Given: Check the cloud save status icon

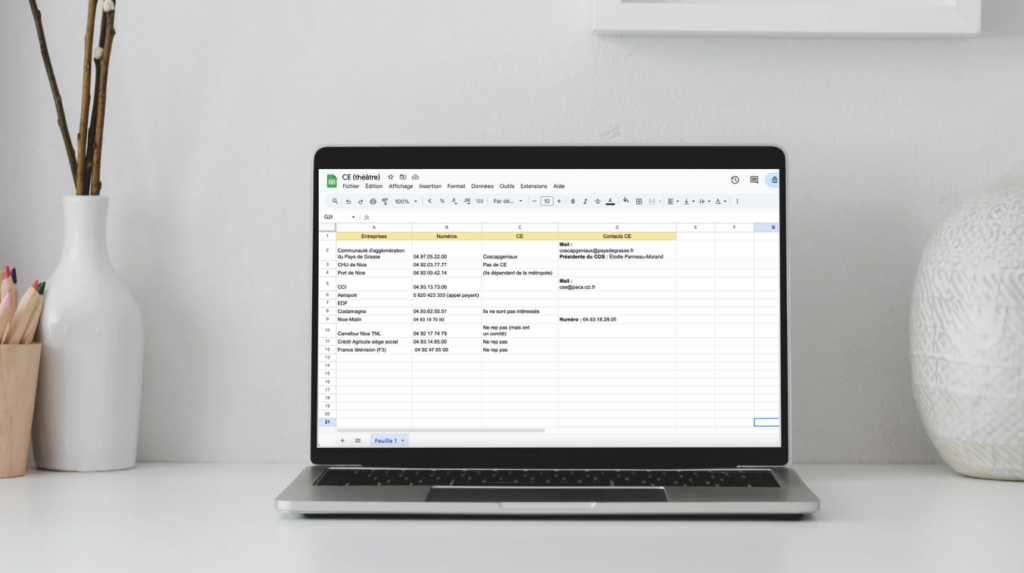Looking at the screenshot, I should coord(415,177).
